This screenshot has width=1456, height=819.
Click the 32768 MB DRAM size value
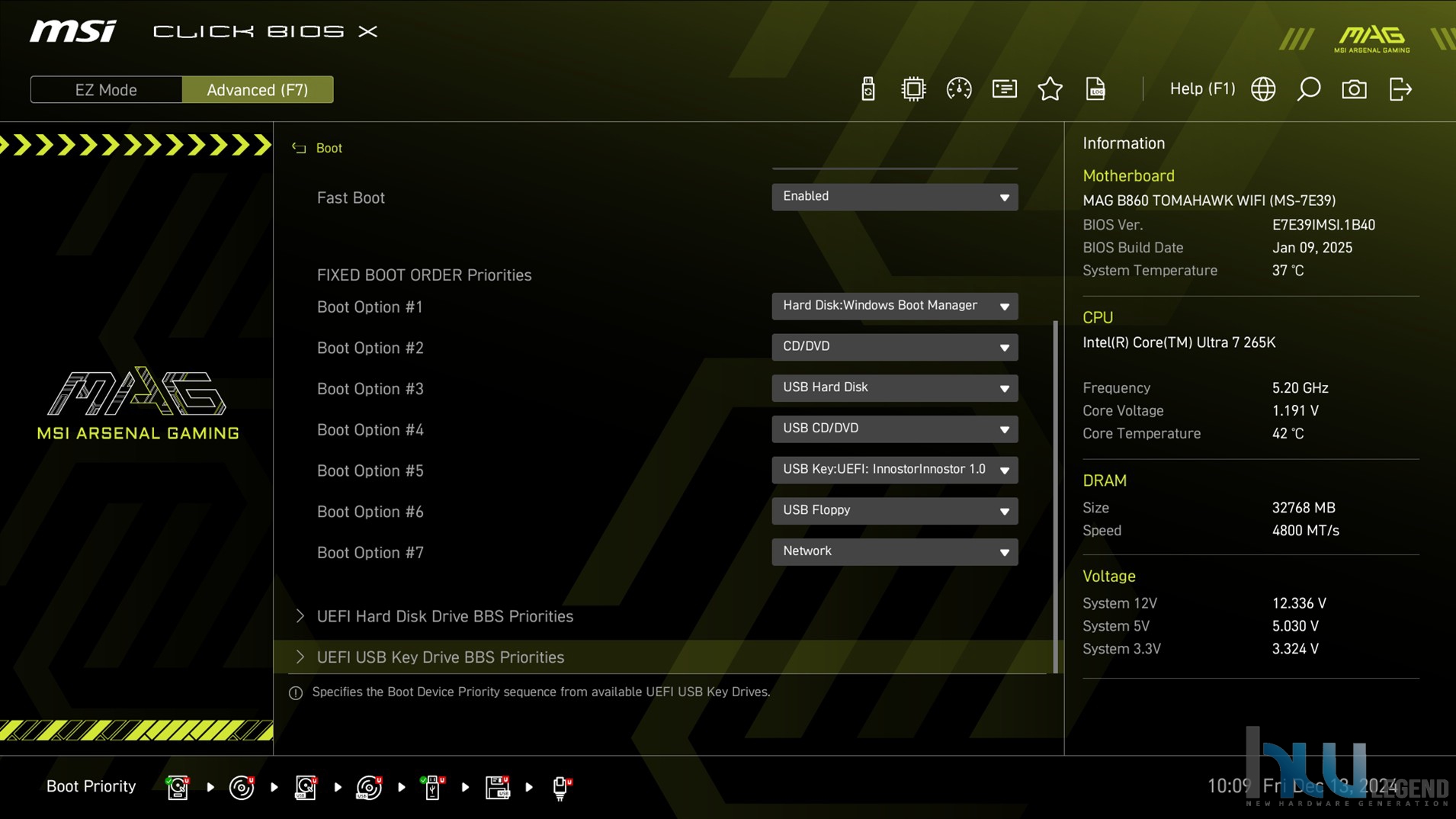click(1304, 508)
